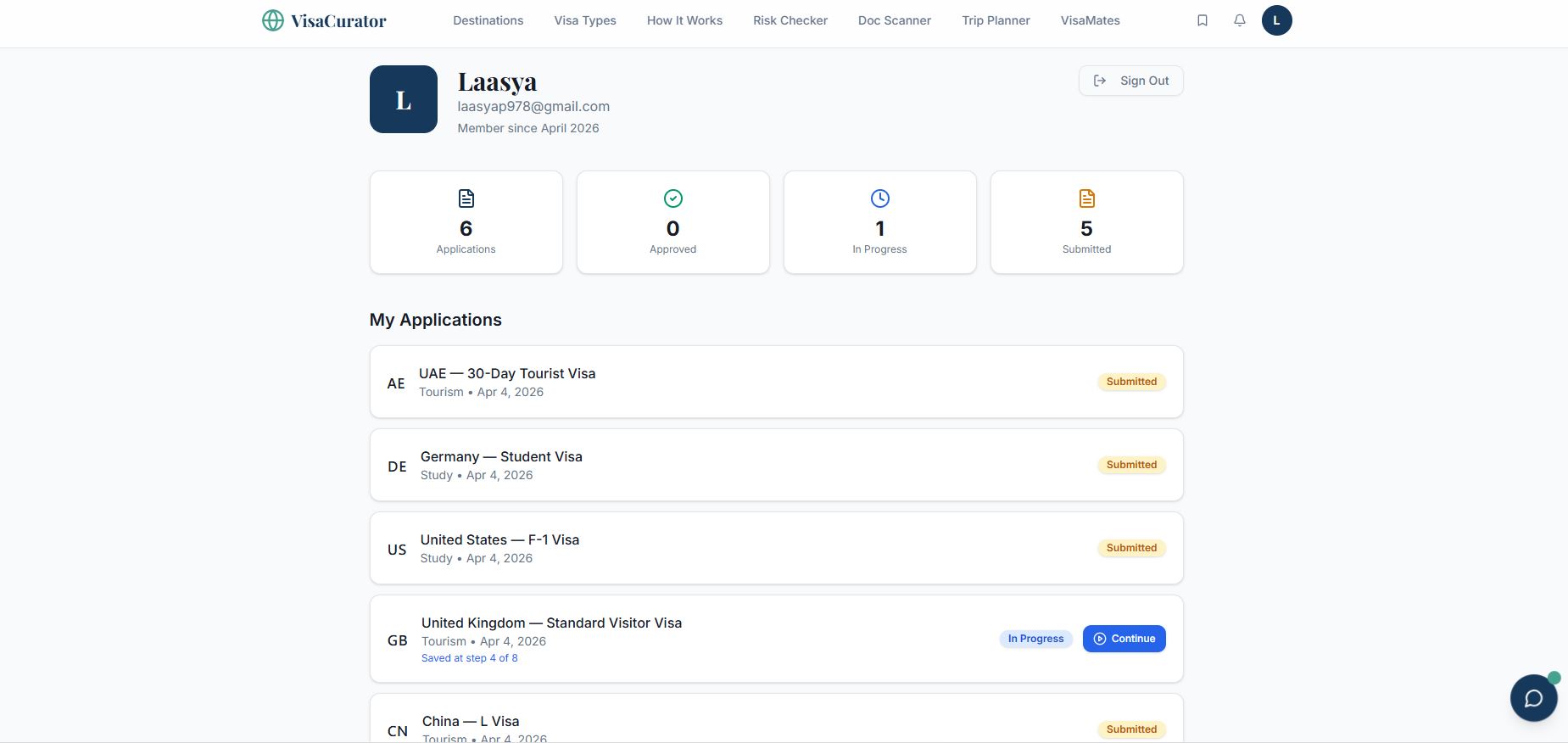Open the notifications bell icon

(x=1240, y=20)
